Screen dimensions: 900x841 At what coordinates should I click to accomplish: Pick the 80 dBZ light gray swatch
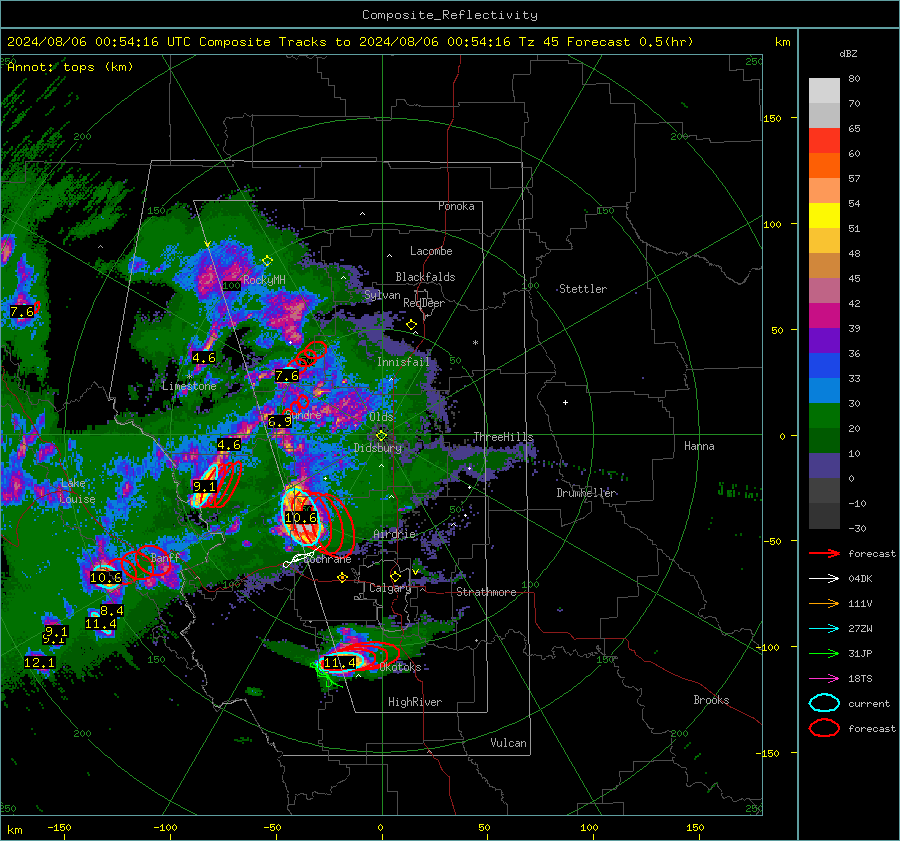[x=824, y=91]
